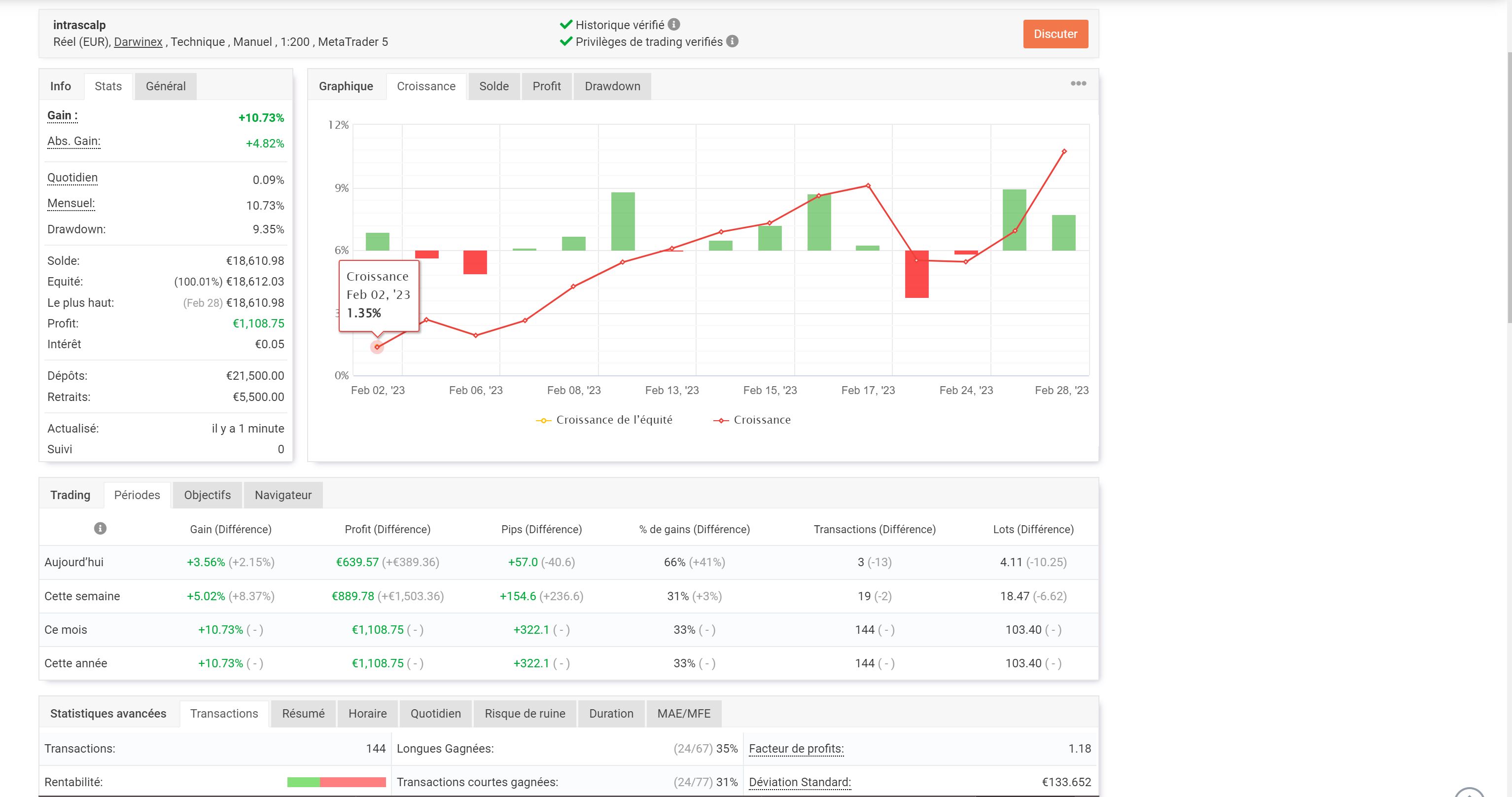
Task: Click info icon next to Historique vérifié
Action: pyautogui.click(x=674, y=25)
